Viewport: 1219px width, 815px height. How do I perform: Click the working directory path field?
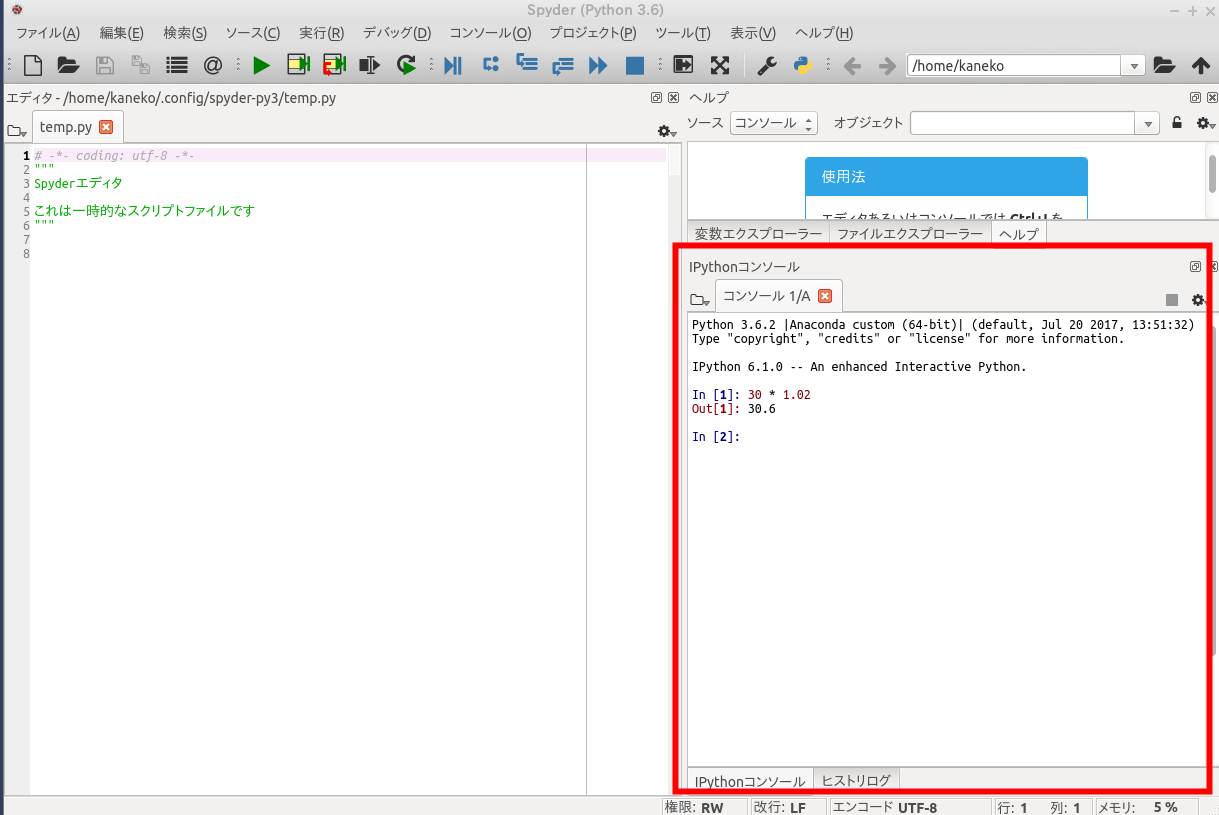click(x=1014, y=66)
